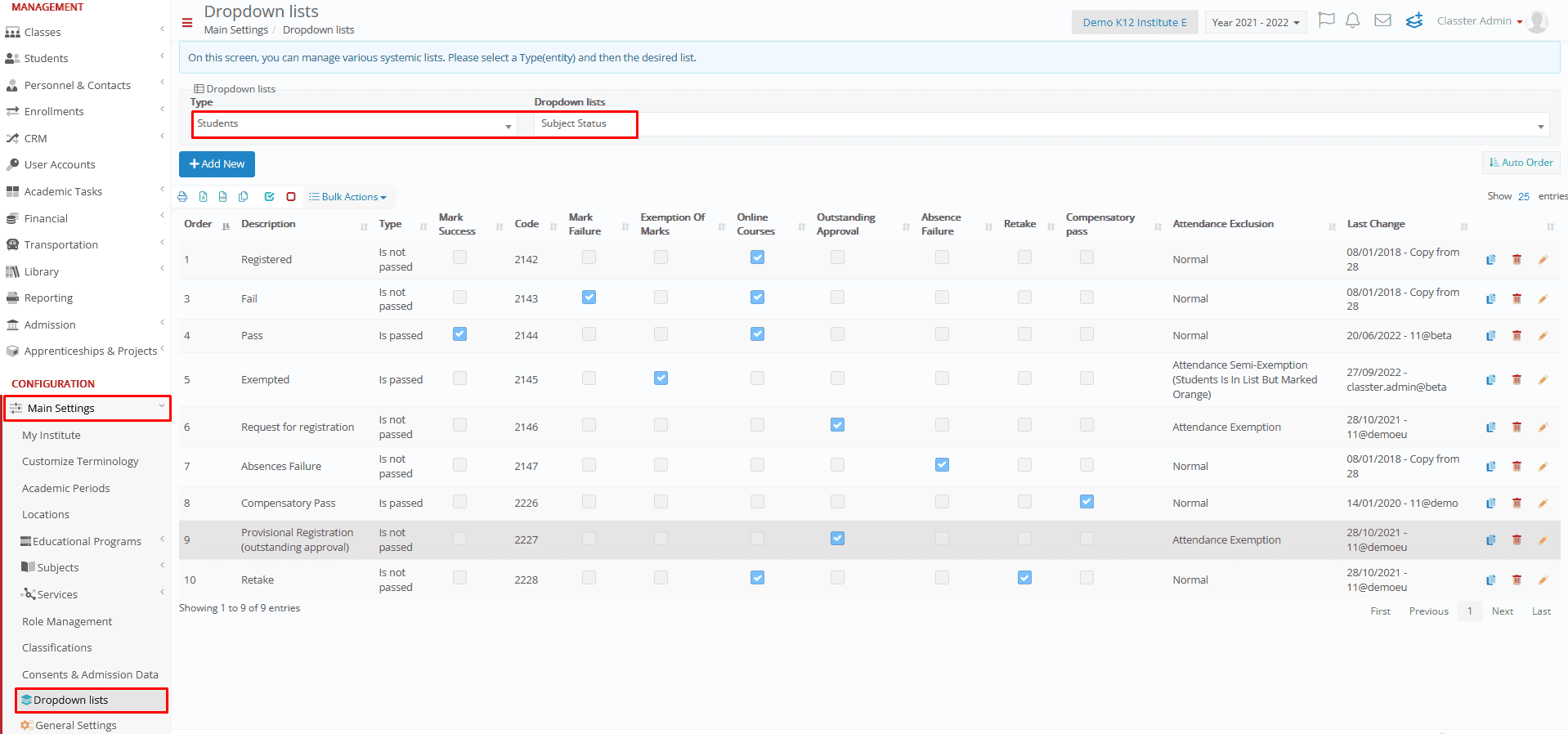The image size is (1568, 734).
Task: Open the envelope messages icon
Action: click(x=1382, y=20)
